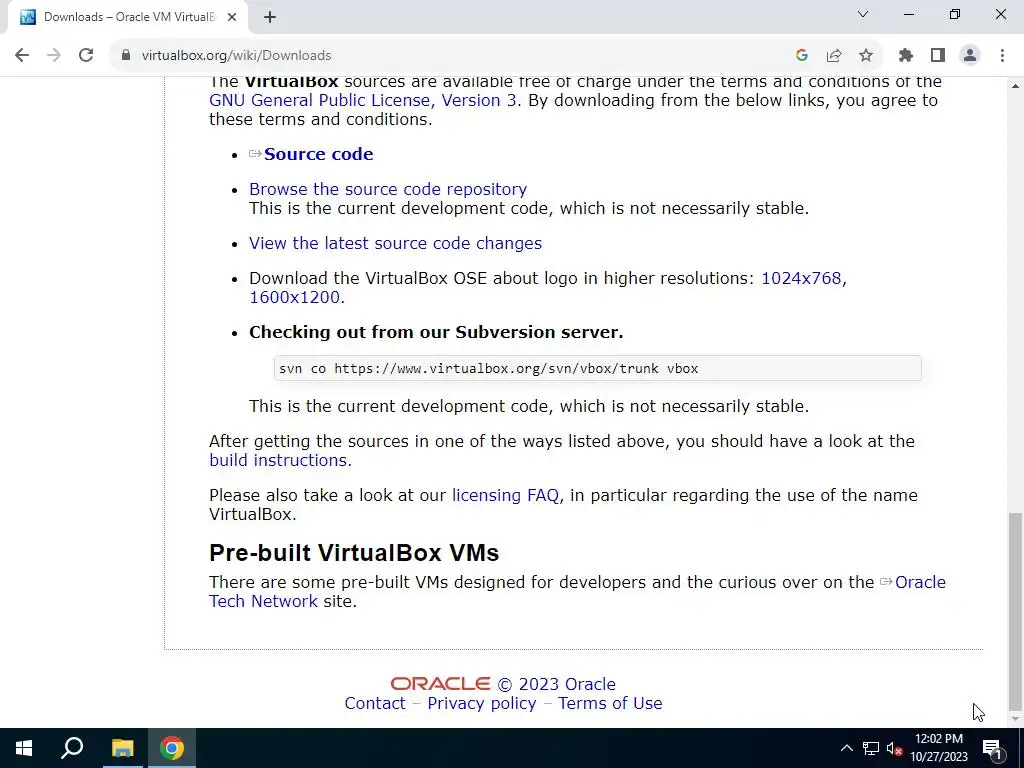View site info via padlock icon
1024x768 pixels.
click(x=126, y=56)
